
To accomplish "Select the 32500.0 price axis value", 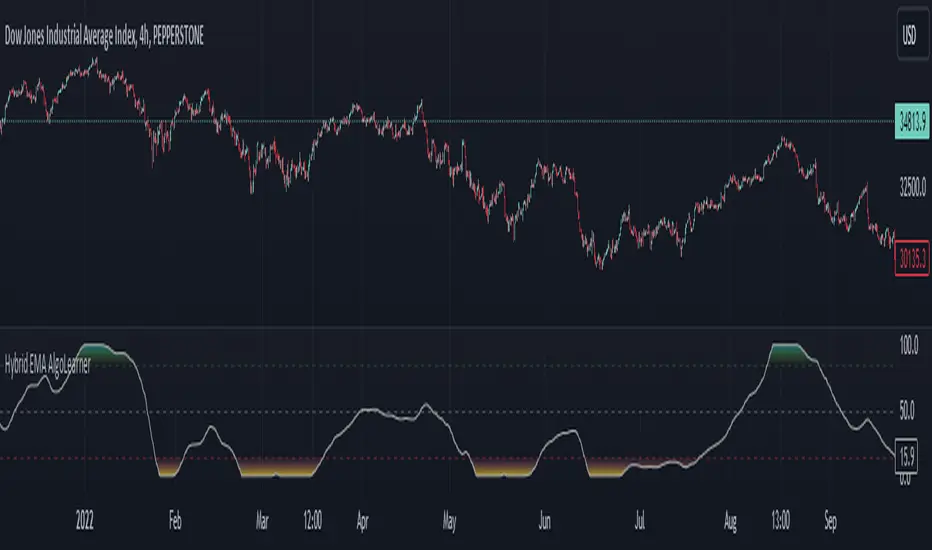I will 912,187.
